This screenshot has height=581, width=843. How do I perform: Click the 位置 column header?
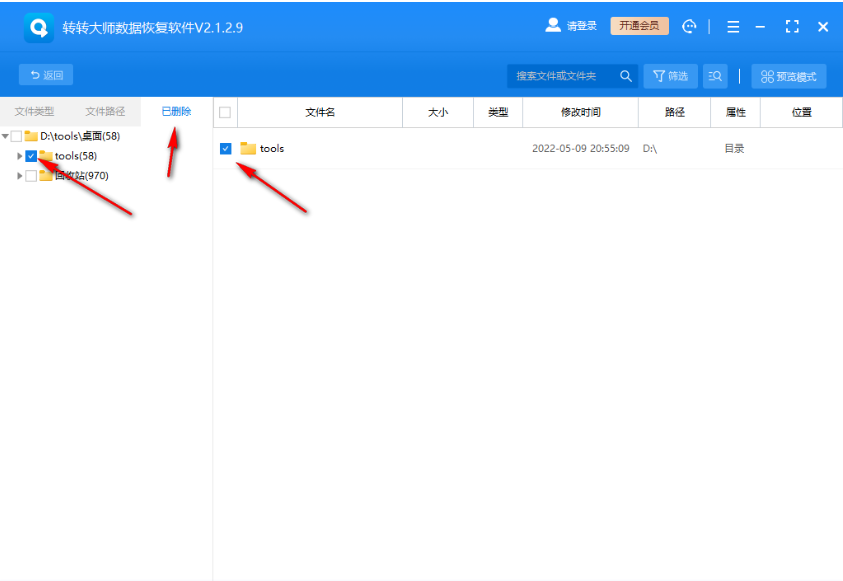(802, 112)
